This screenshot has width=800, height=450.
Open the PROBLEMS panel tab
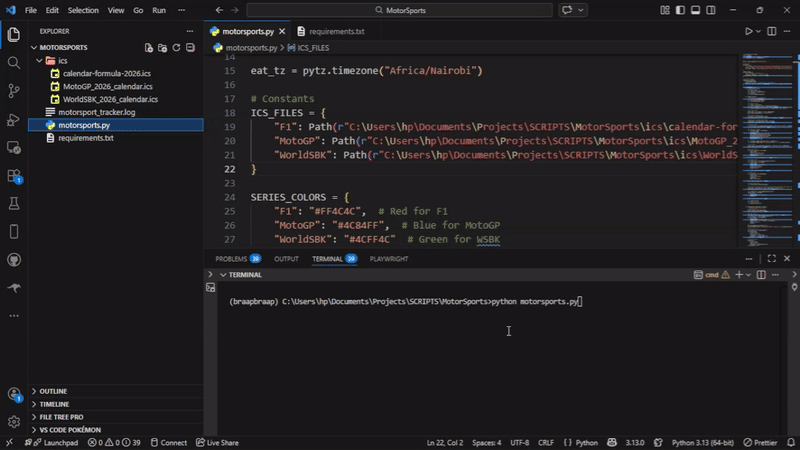pos(238,259)
